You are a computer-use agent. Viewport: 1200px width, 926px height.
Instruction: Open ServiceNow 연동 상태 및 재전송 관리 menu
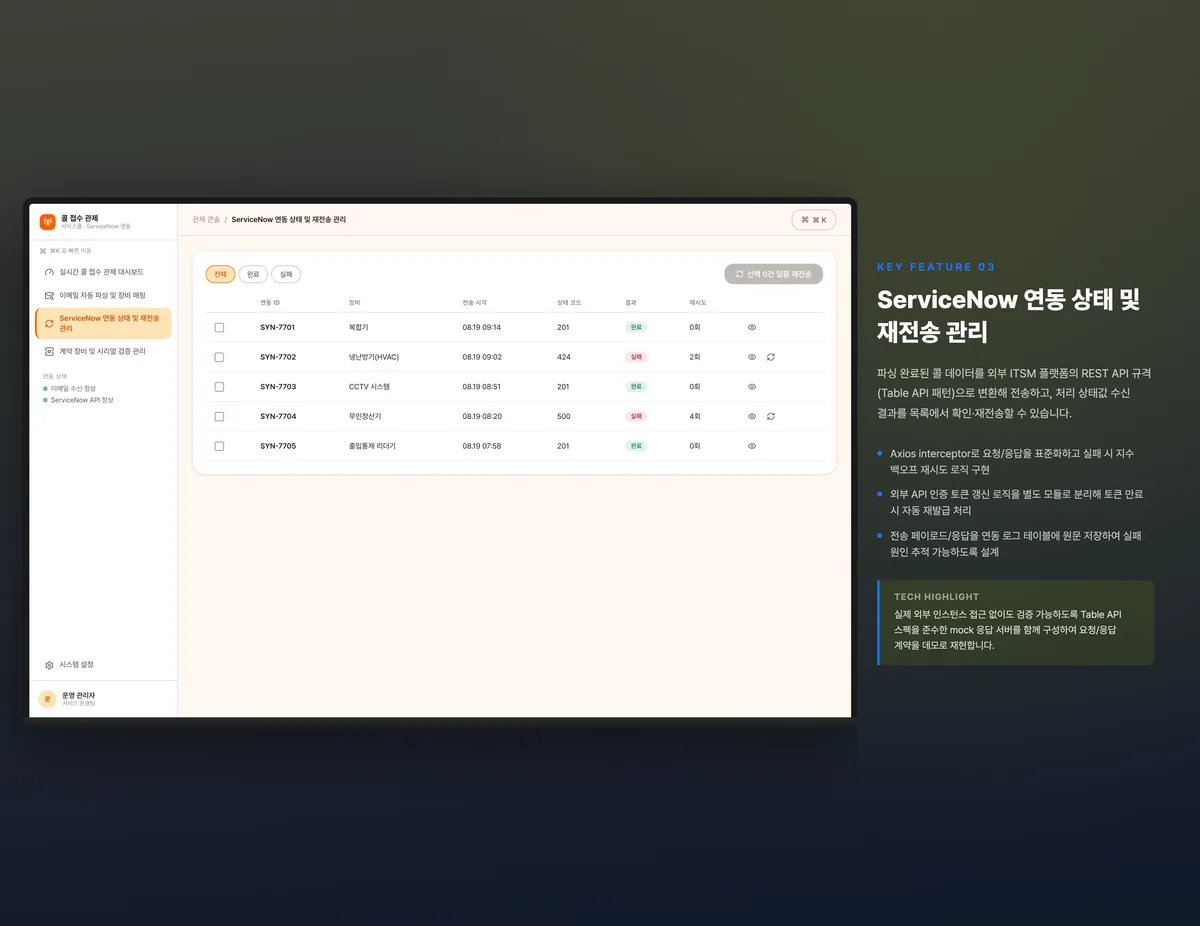(x=103, y=323)
